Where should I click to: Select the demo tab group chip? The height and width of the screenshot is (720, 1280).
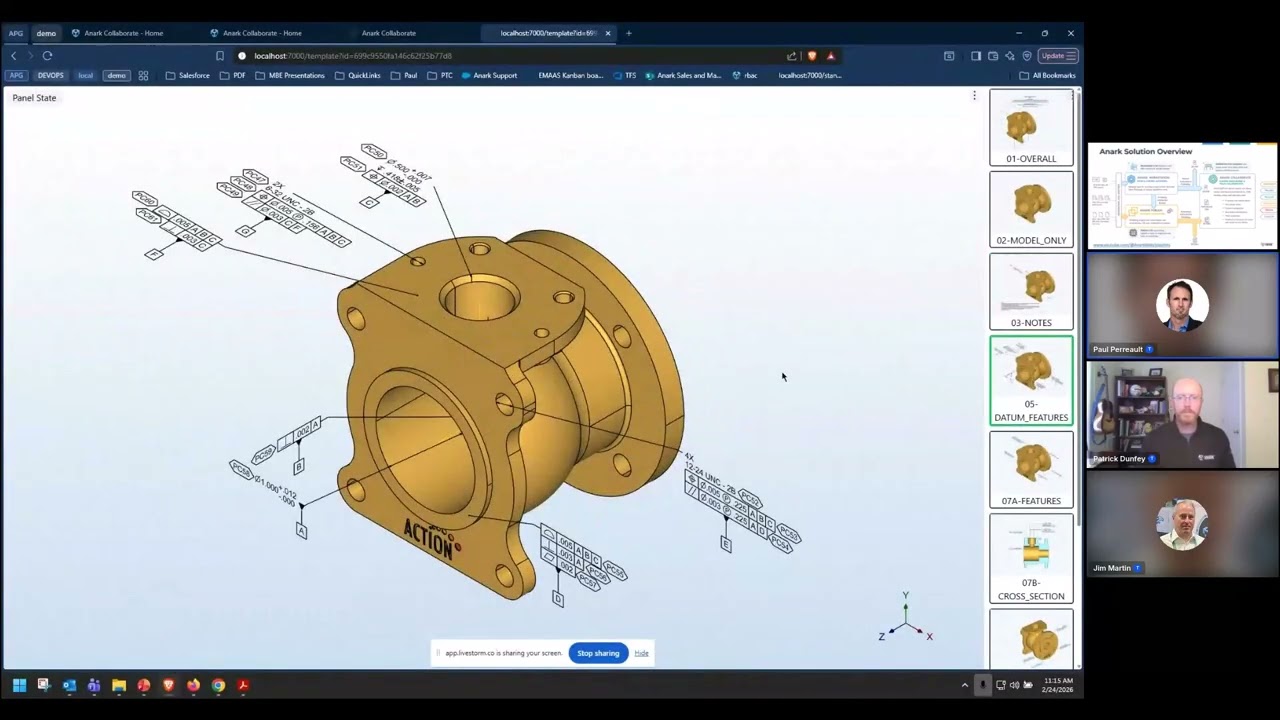(x=46, y=33)
